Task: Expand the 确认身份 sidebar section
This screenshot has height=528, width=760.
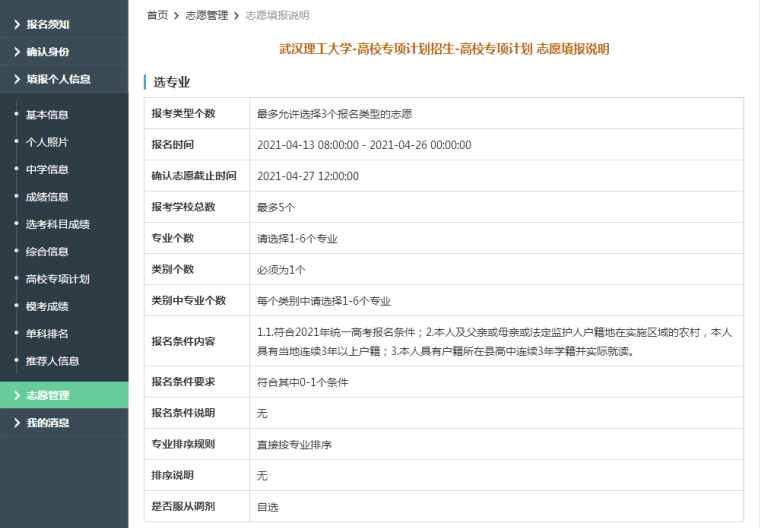Action: [64, 51]
